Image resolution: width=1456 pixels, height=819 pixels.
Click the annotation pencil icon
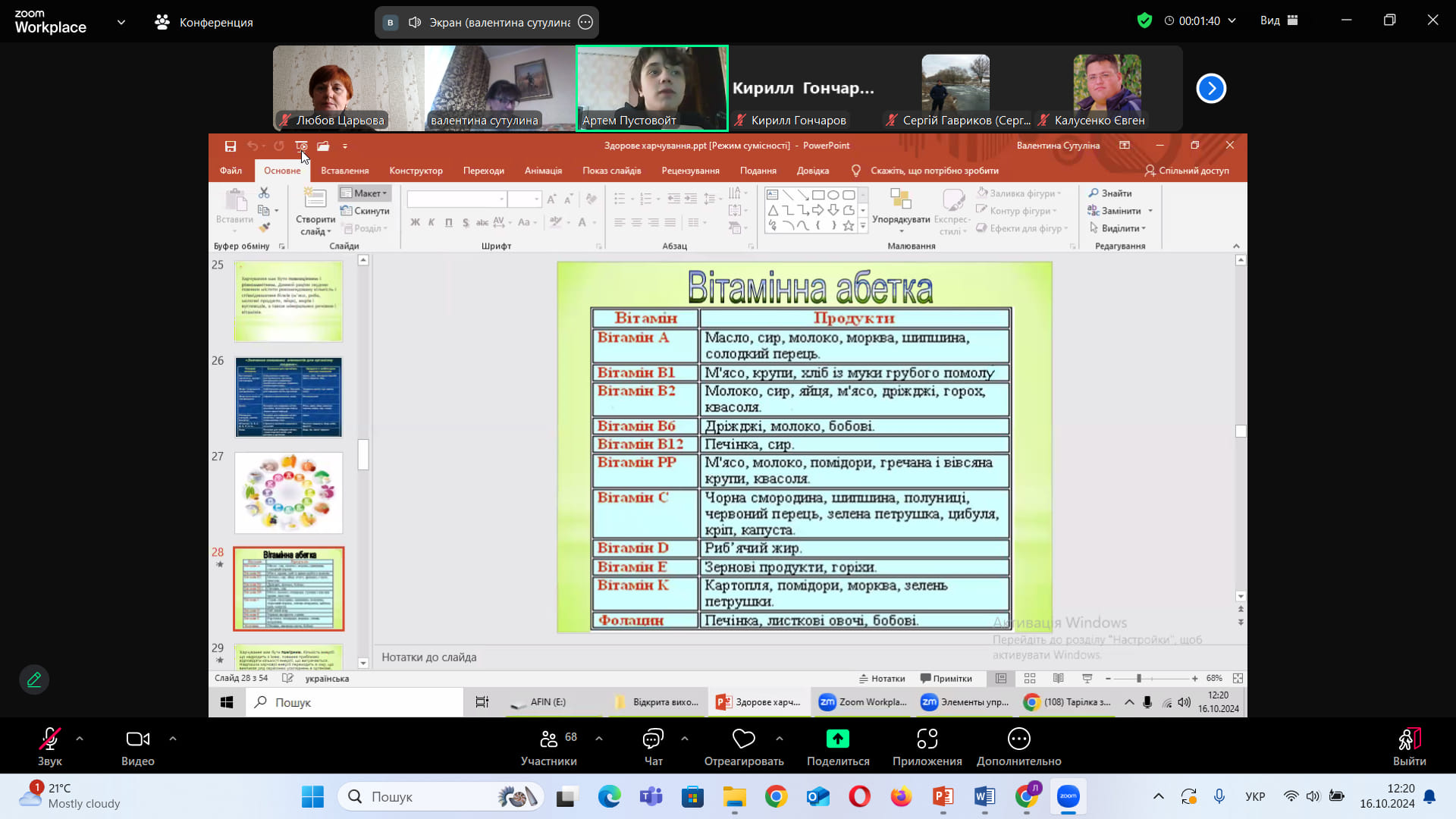[x=34, y=679]
